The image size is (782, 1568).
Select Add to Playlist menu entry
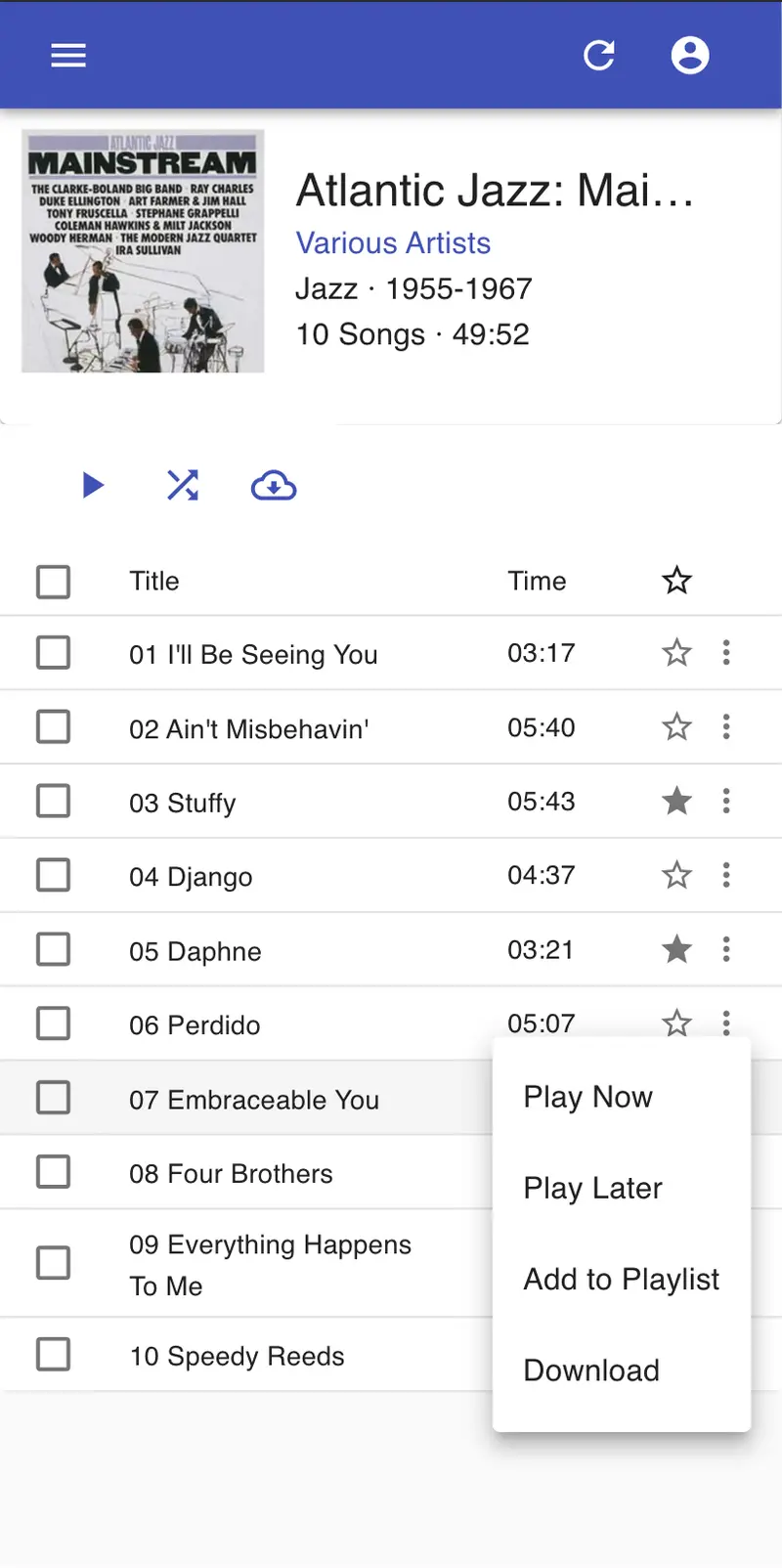pyautogui.click(x=621, y=1279)
